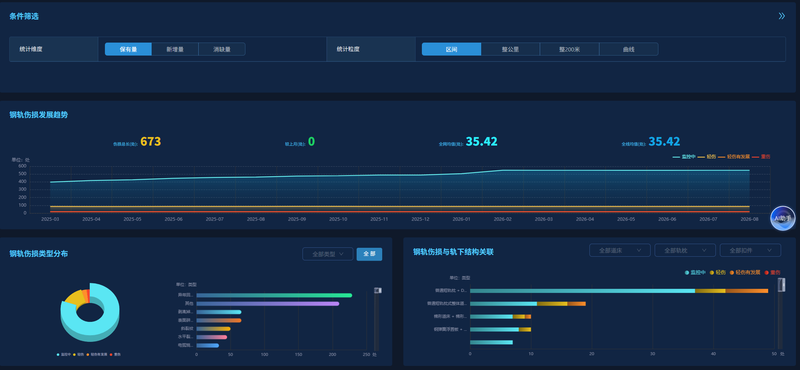
Task: Click red legend dot below donut chart
Action: tap(111, 354)
